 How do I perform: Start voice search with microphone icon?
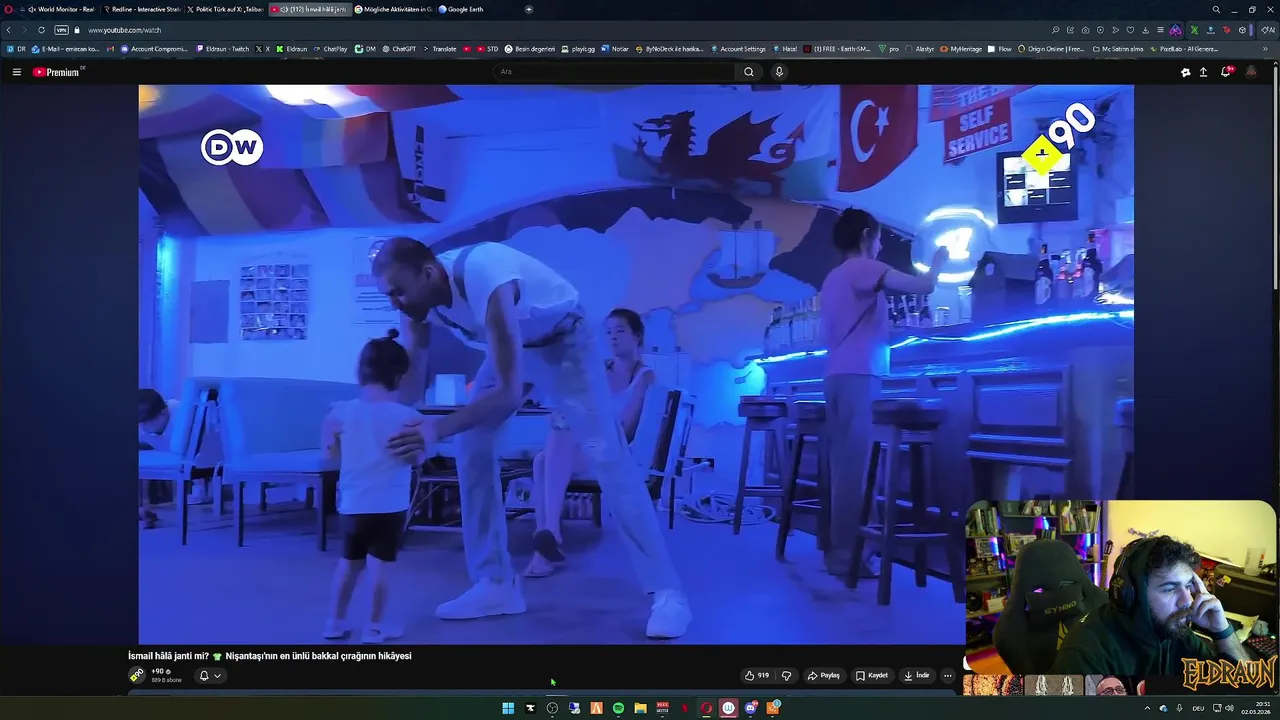[x=779, y=72]
